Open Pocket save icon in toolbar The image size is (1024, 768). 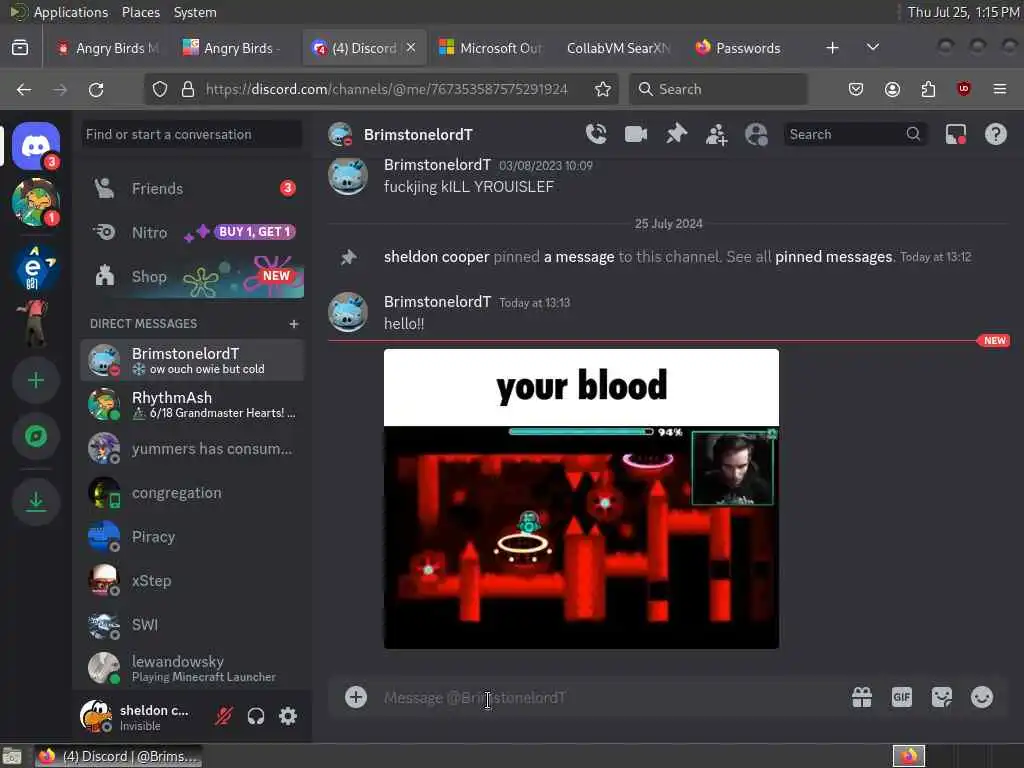856,89
